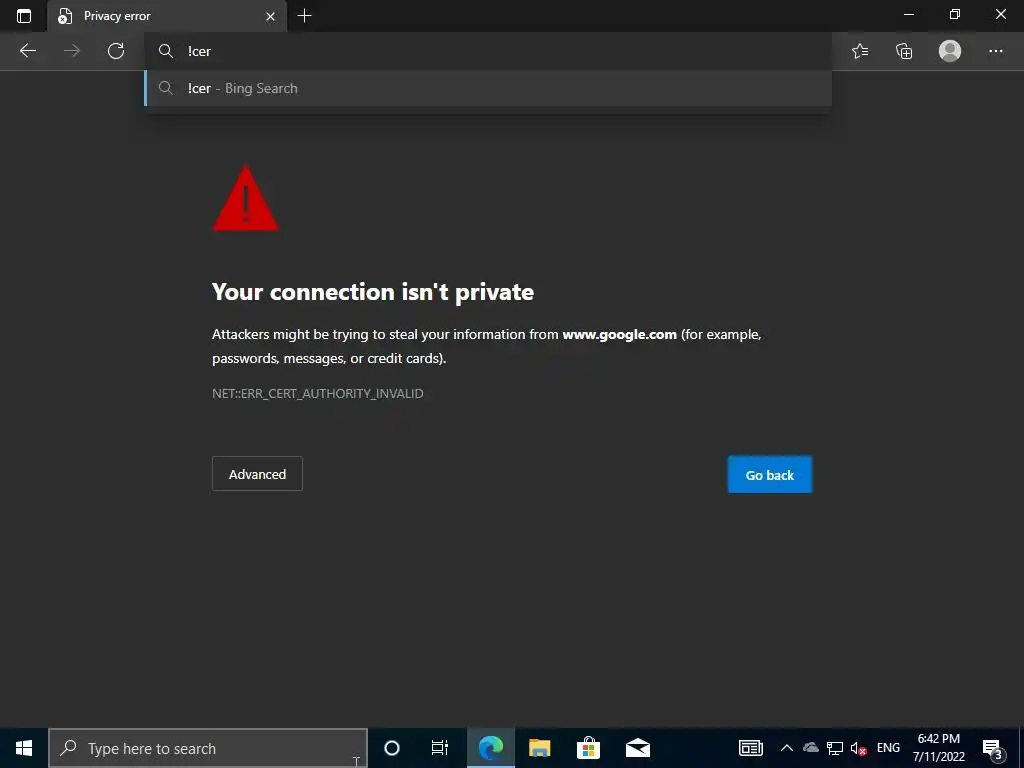The height and width of the screenshot is (768, 1024).
Task: Open Microsoft Store from the taskbar
Action: tap(588, 748)
